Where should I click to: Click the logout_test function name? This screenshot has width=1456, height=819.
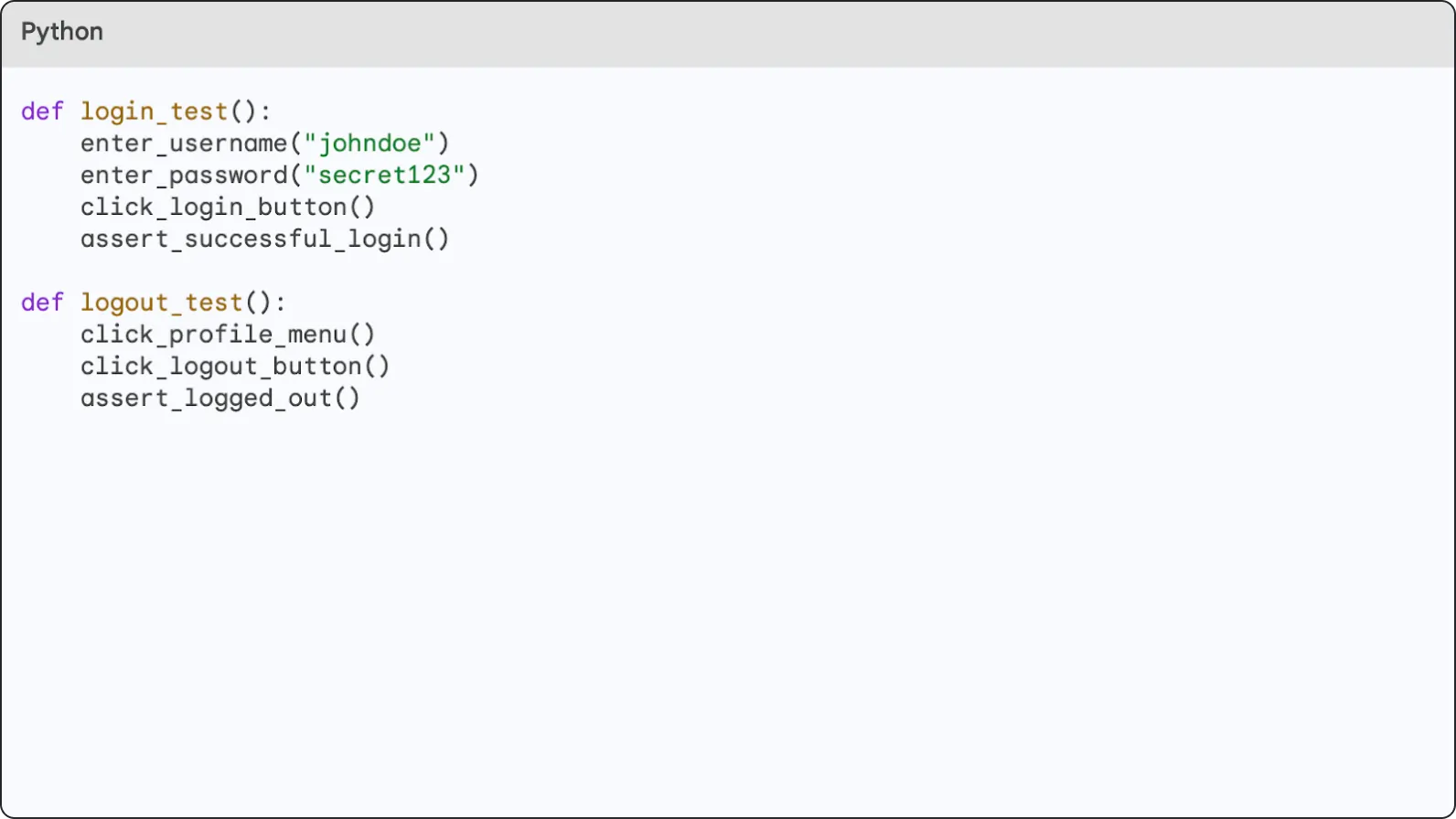[x=161, y=303]
